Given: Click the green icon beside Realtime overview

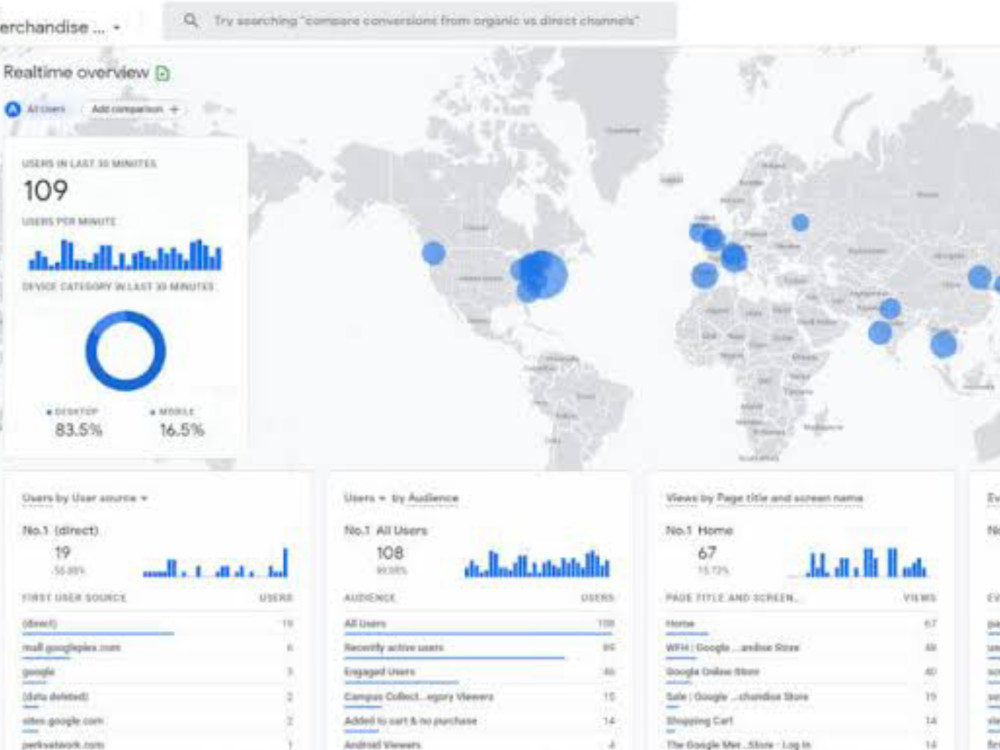Looking at the screenshot, I should (163, 73).
